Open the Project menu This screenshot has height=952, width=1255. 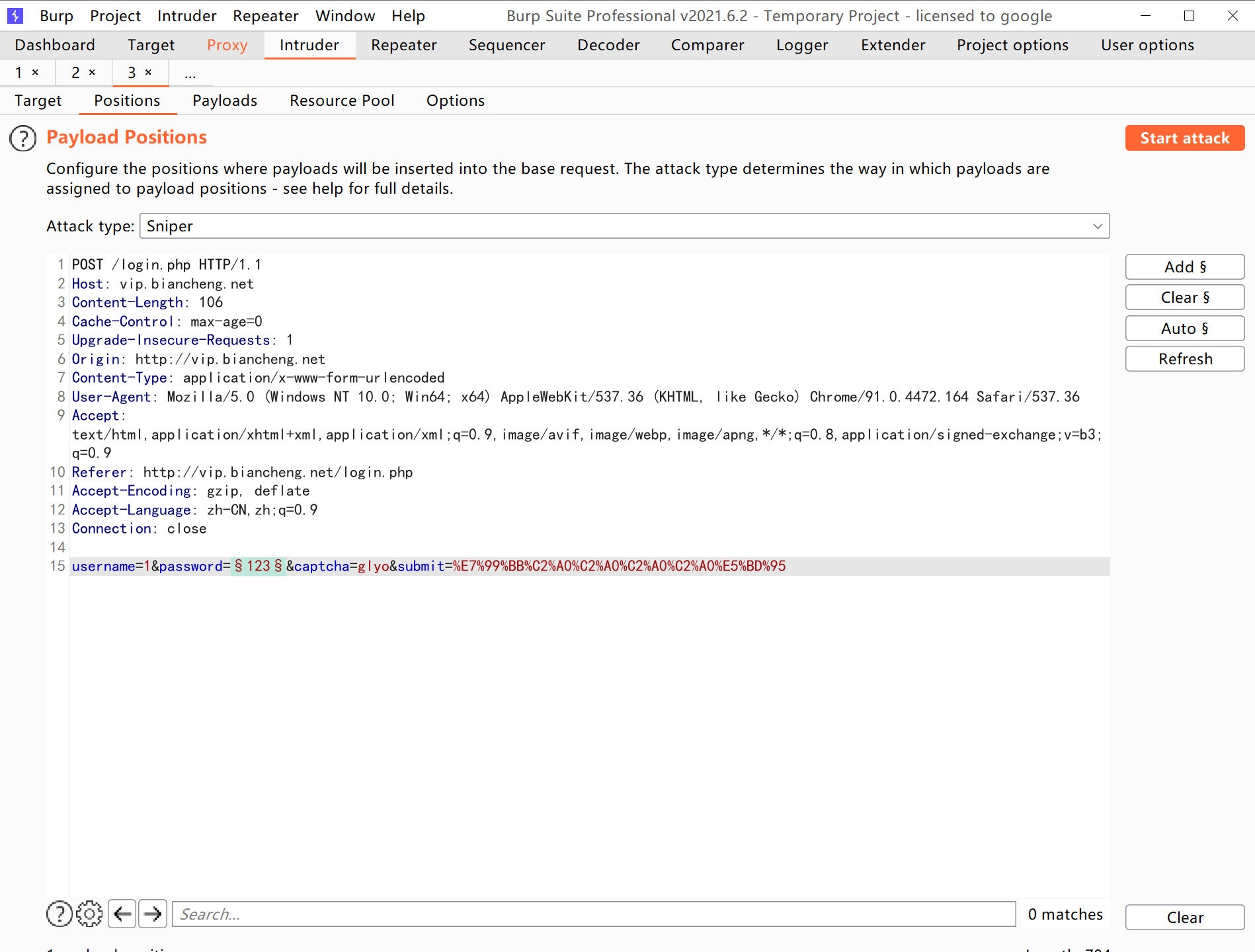pyautogui.click(x=116, y=16)
